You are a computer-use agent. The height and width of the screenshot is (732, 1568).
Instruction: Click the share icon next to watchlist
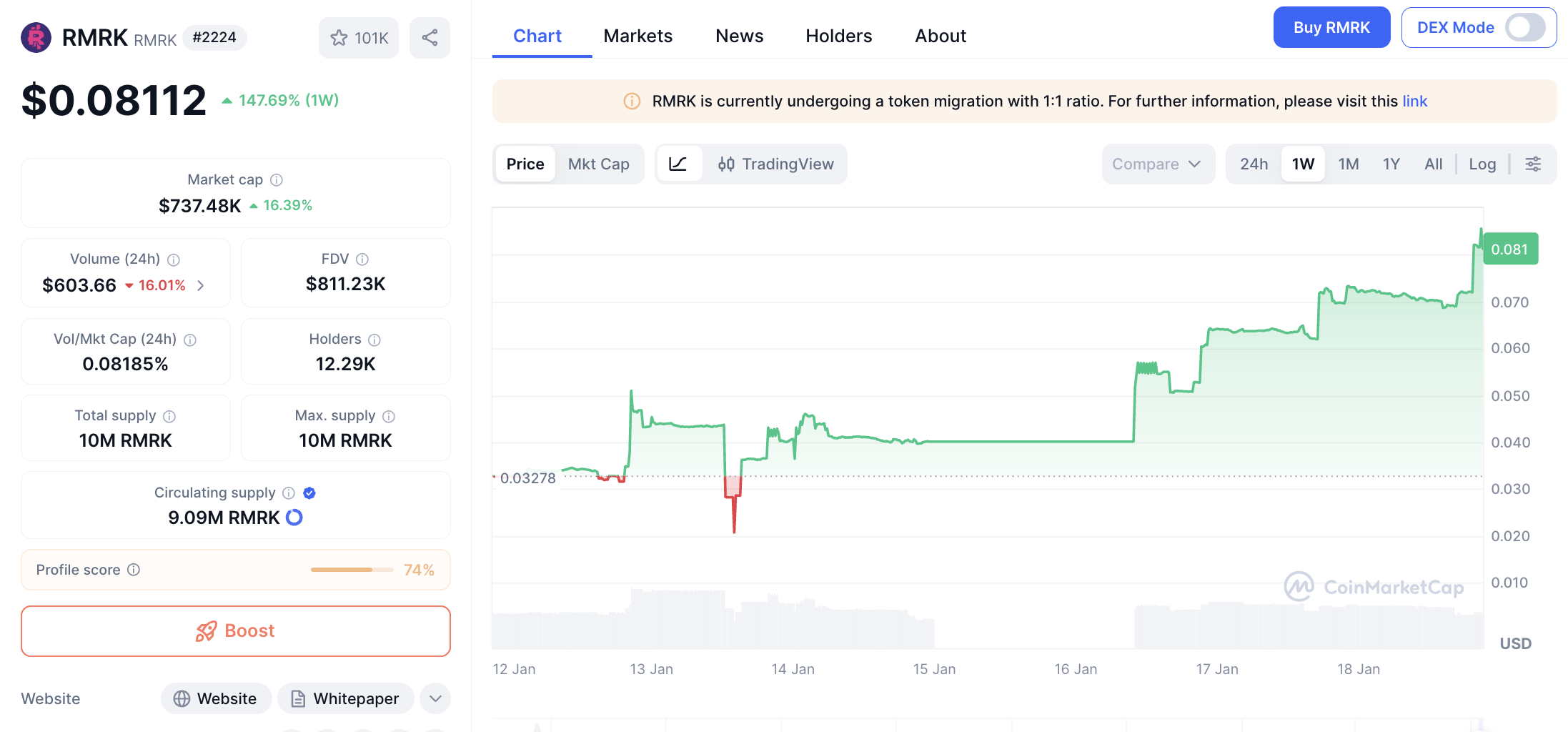pos(430,38)
